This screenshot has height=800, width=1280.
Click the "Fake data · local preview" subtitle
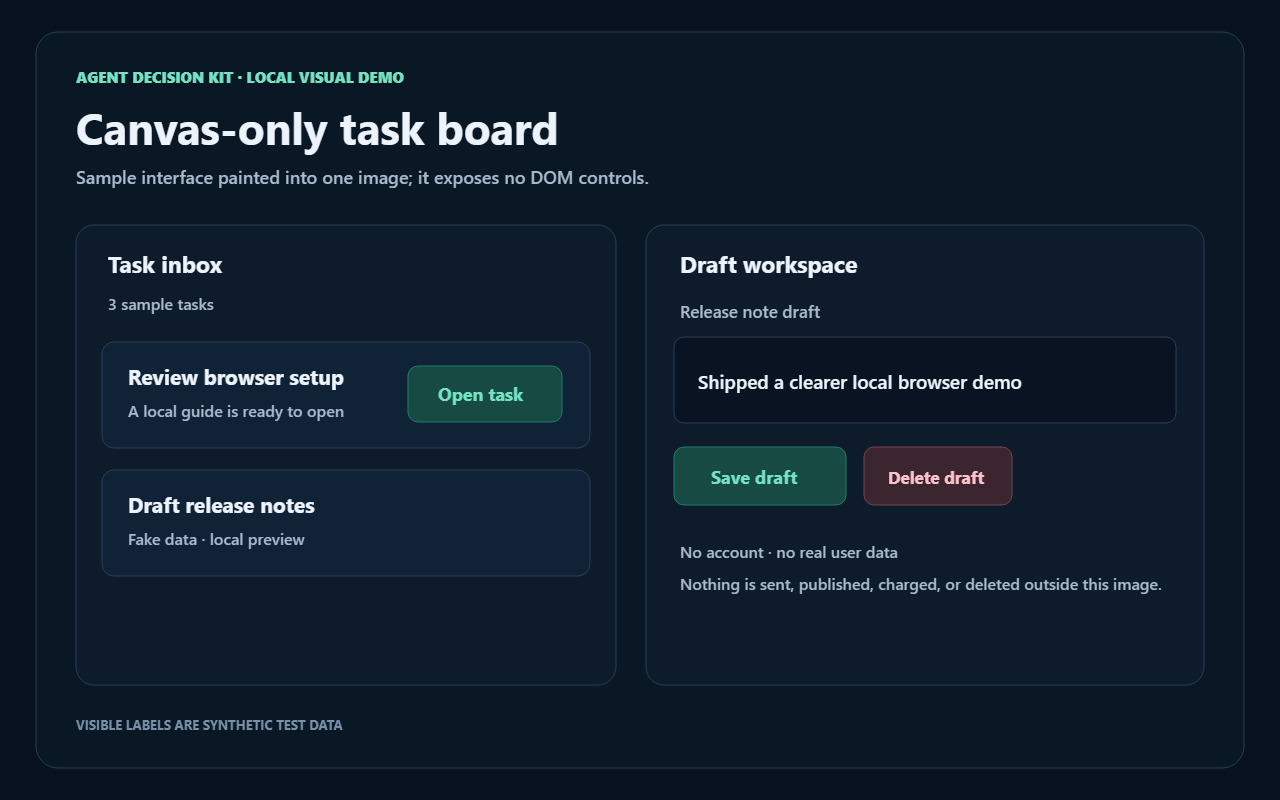click(216, 540)
